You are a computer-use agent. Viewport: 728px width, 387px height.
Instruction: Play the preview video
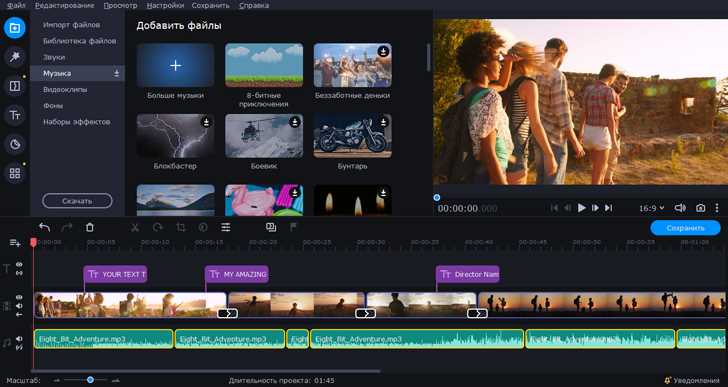click(581, 208)
